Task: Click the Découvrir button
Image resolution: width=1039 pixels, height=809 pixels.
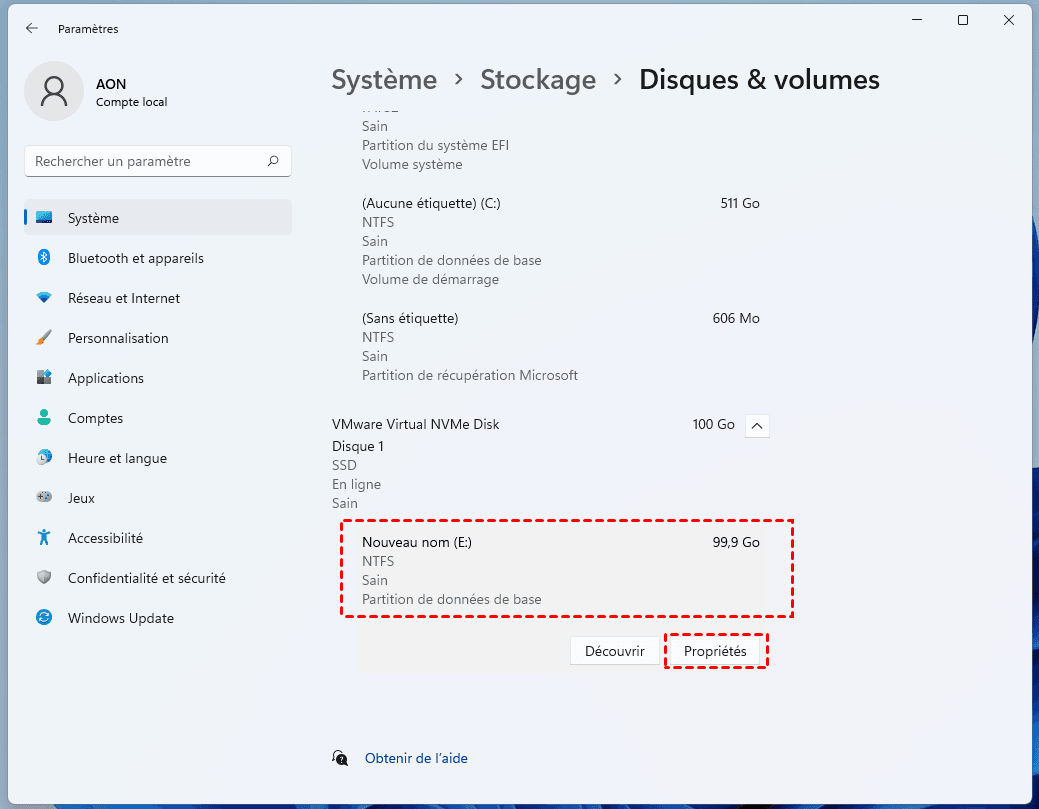Action: pos(614,651)
